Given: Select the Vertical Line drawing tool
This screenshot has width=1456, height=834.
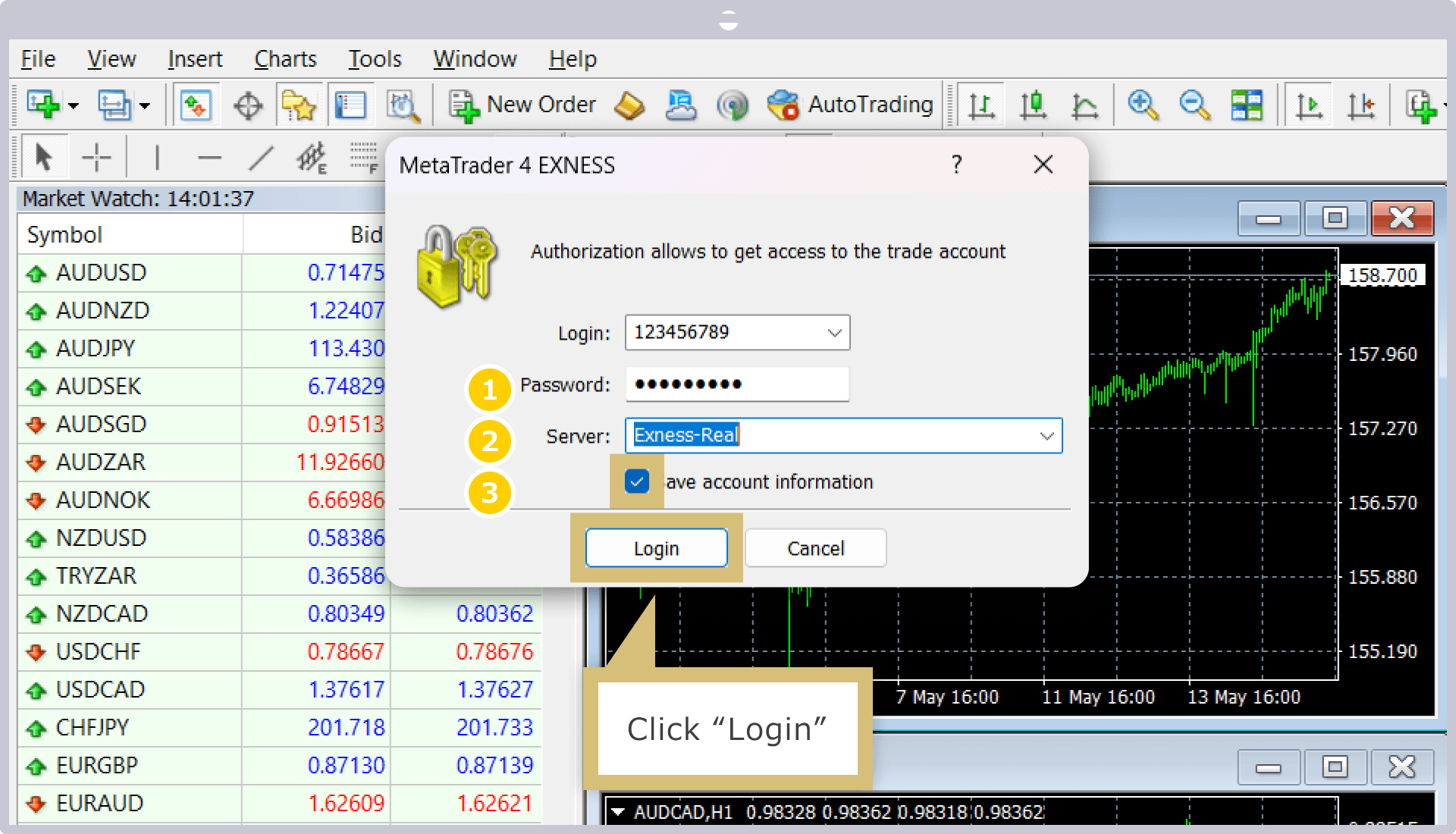Looking at the screenshot, I should (157, 158).
